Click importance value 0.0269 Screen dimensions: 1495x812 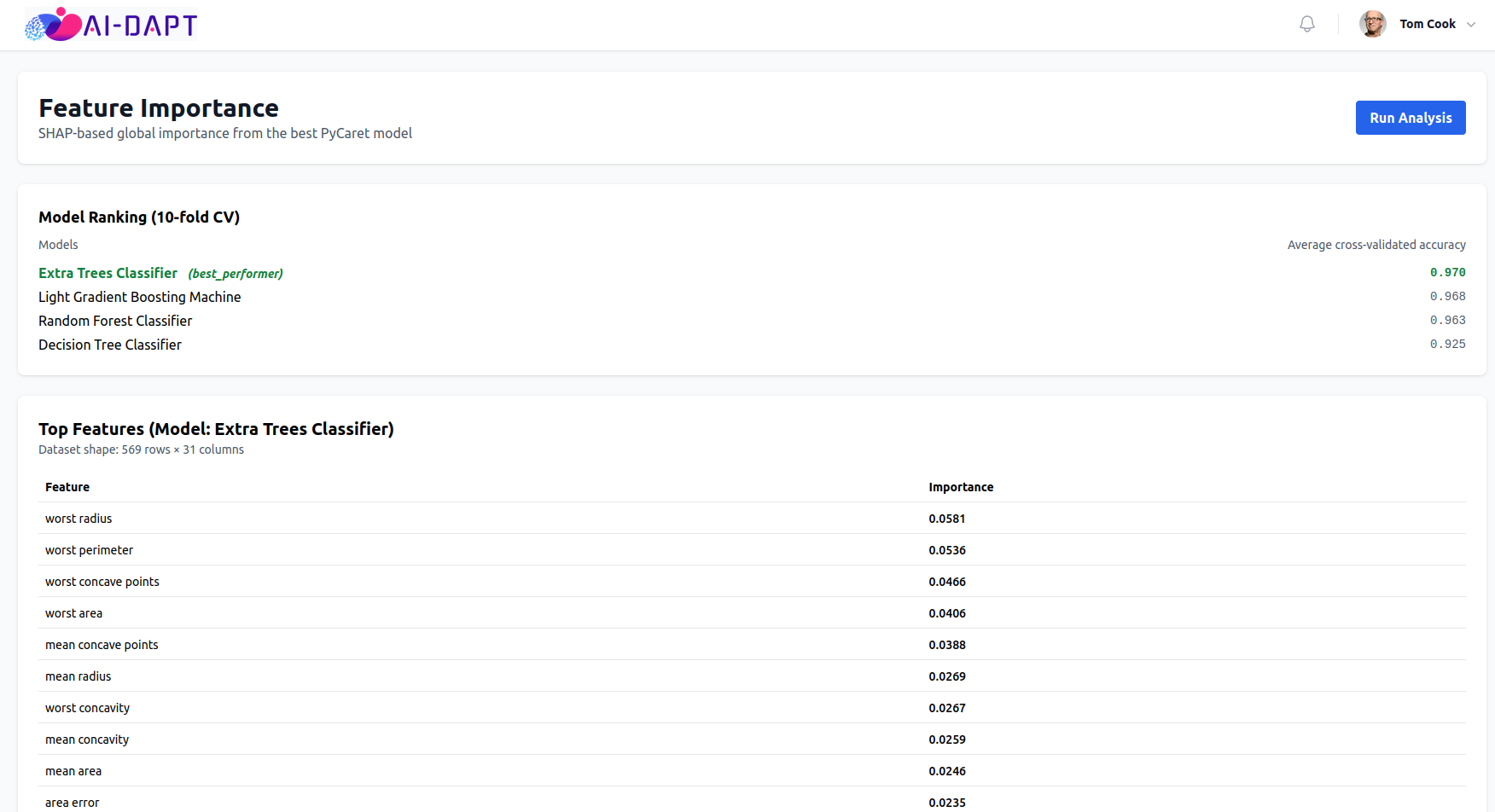[x=947, y=676]
